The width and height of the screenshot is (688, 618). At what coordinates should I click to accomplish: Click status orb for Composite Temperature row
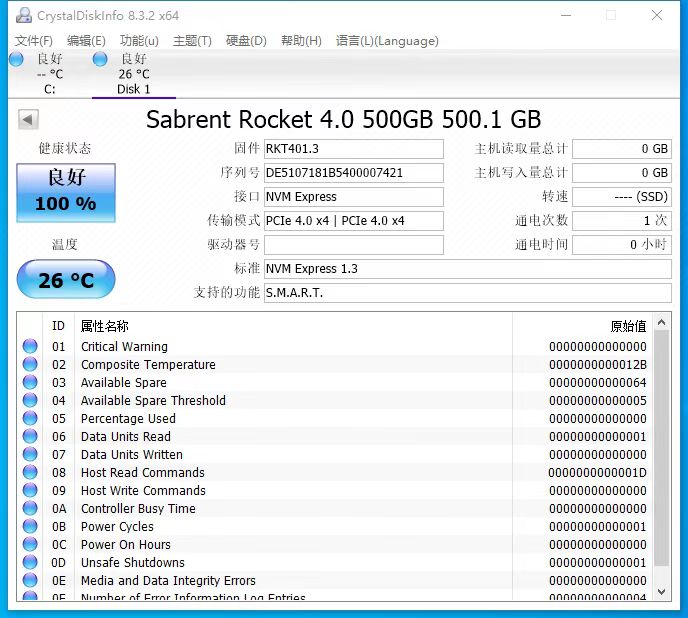[30, 364]
